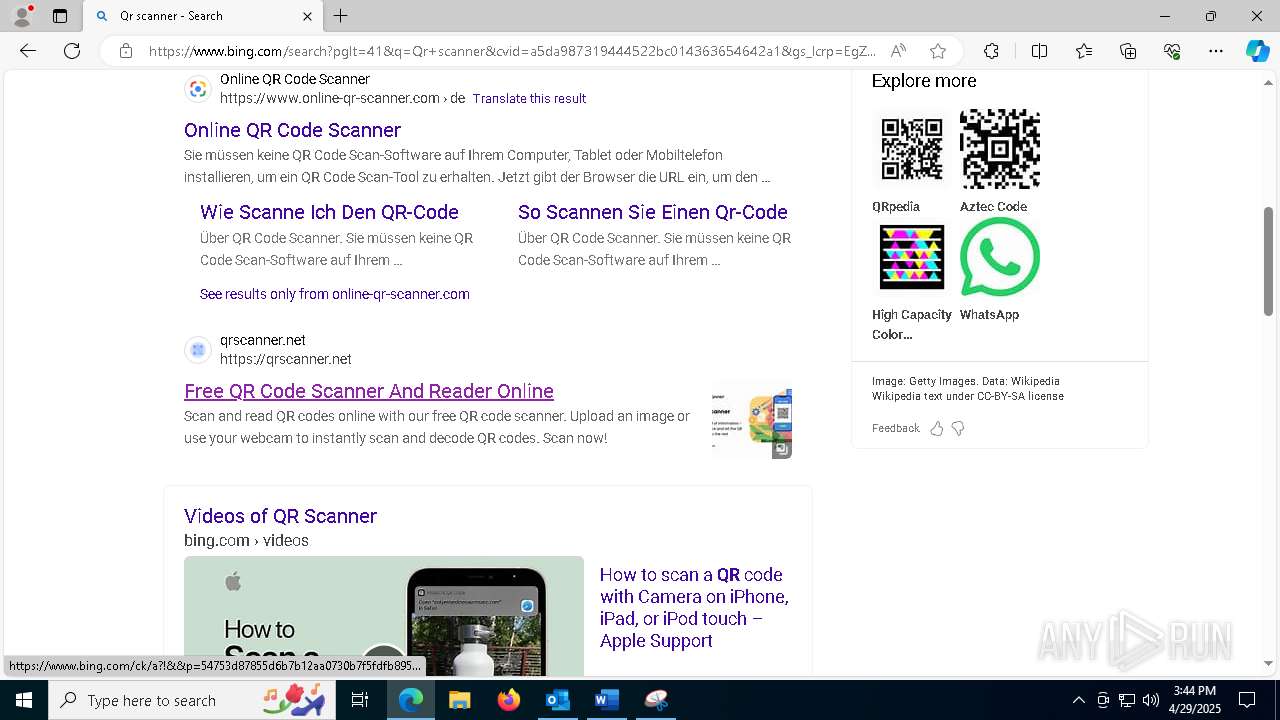Show hidden system tray icons
This screenshot has height=720, width=1280.
click(x=1078, y=700)
